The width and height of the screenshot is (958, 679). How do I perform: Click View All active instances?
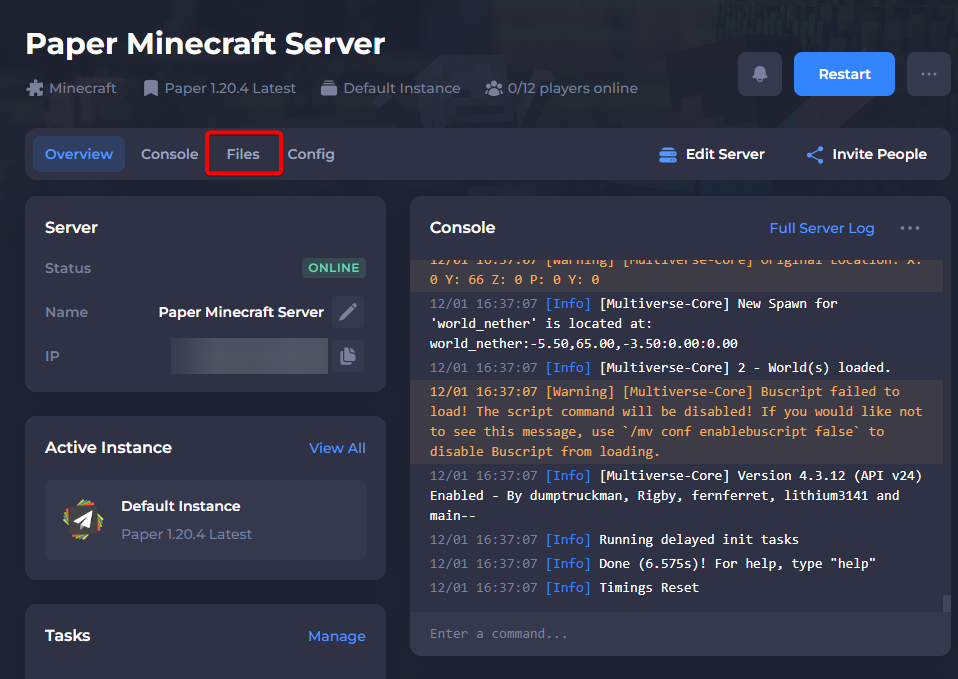(x=337, y=448)
